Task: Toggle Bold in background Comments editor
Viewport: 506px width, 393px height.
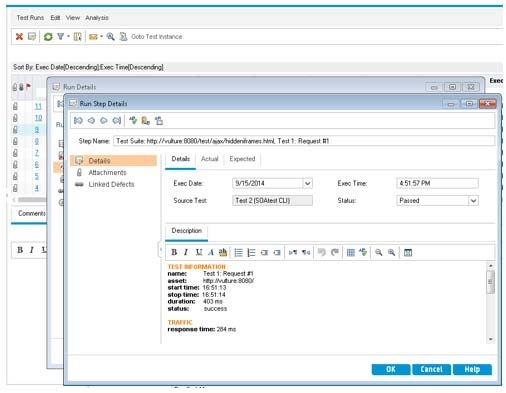Action: pyautogui.click(x=20, y=250)
